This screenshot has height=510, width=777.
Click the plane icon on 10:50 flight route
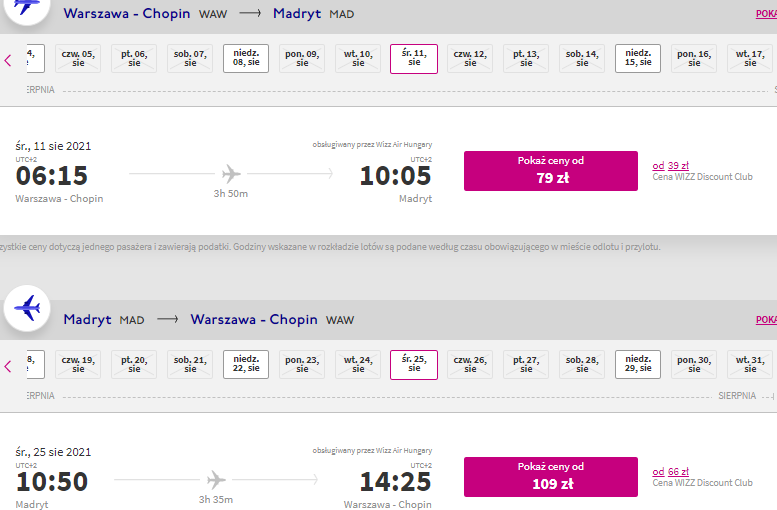tap(216, 480)
